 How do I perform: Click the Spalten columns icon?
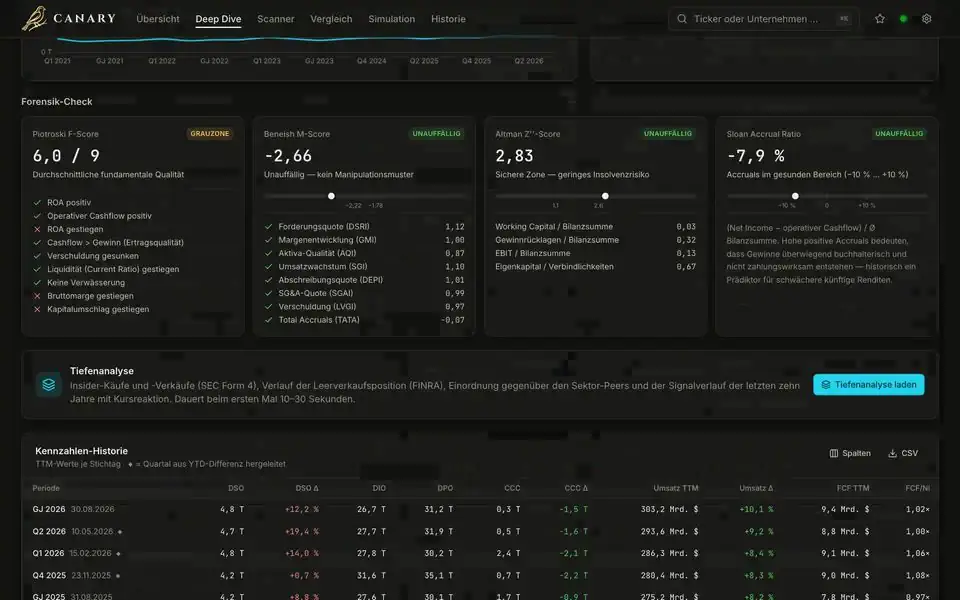coord(833,453)
